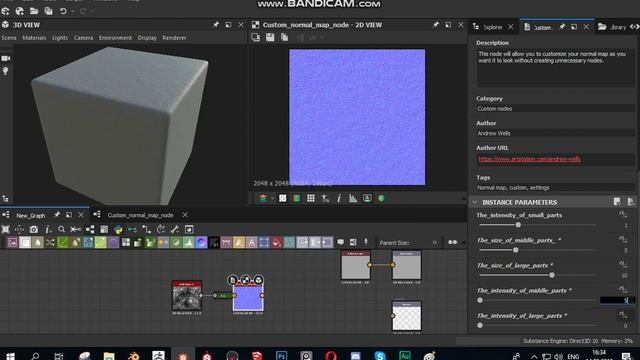Viewport: 640px width, 360px height.
Task: Click the camera icon in 3D view sidebar
Action: click(6, 58)
